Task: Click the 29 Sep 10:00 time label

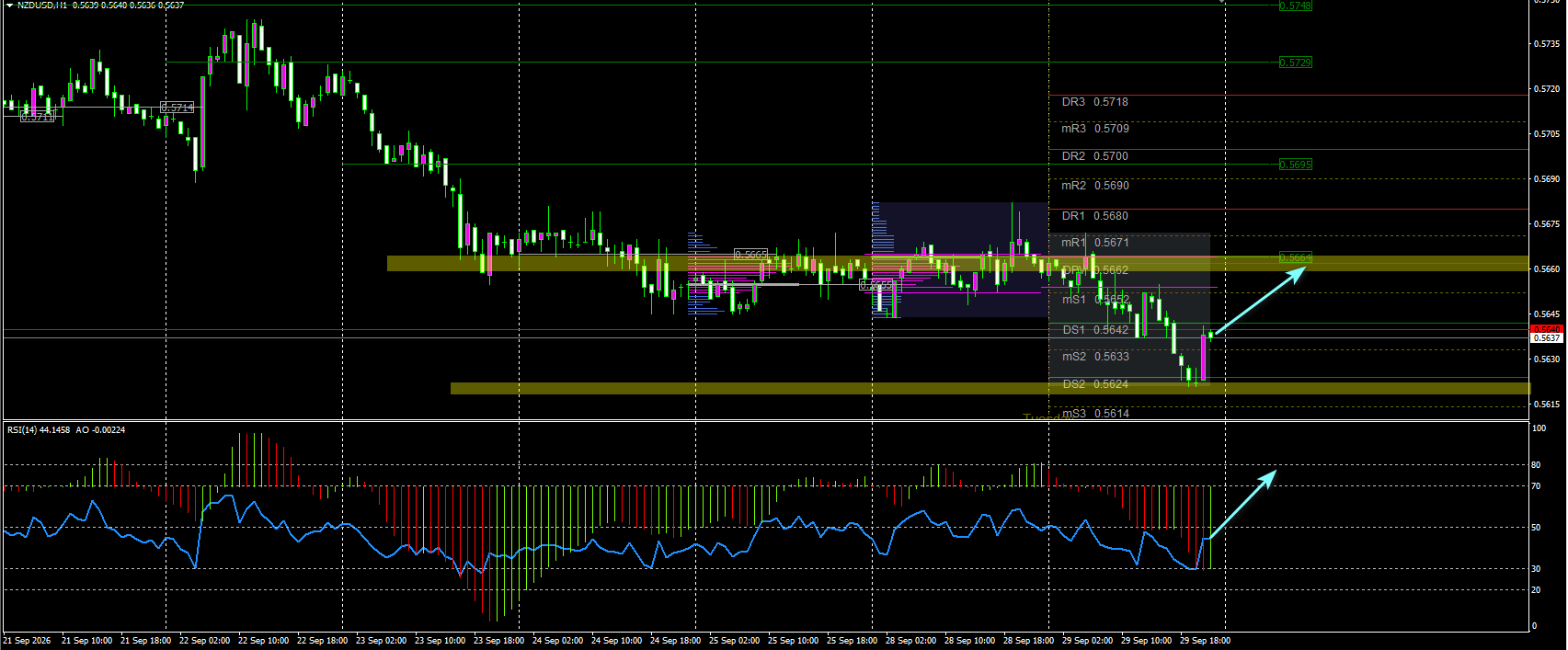Action: [1147, 641]
